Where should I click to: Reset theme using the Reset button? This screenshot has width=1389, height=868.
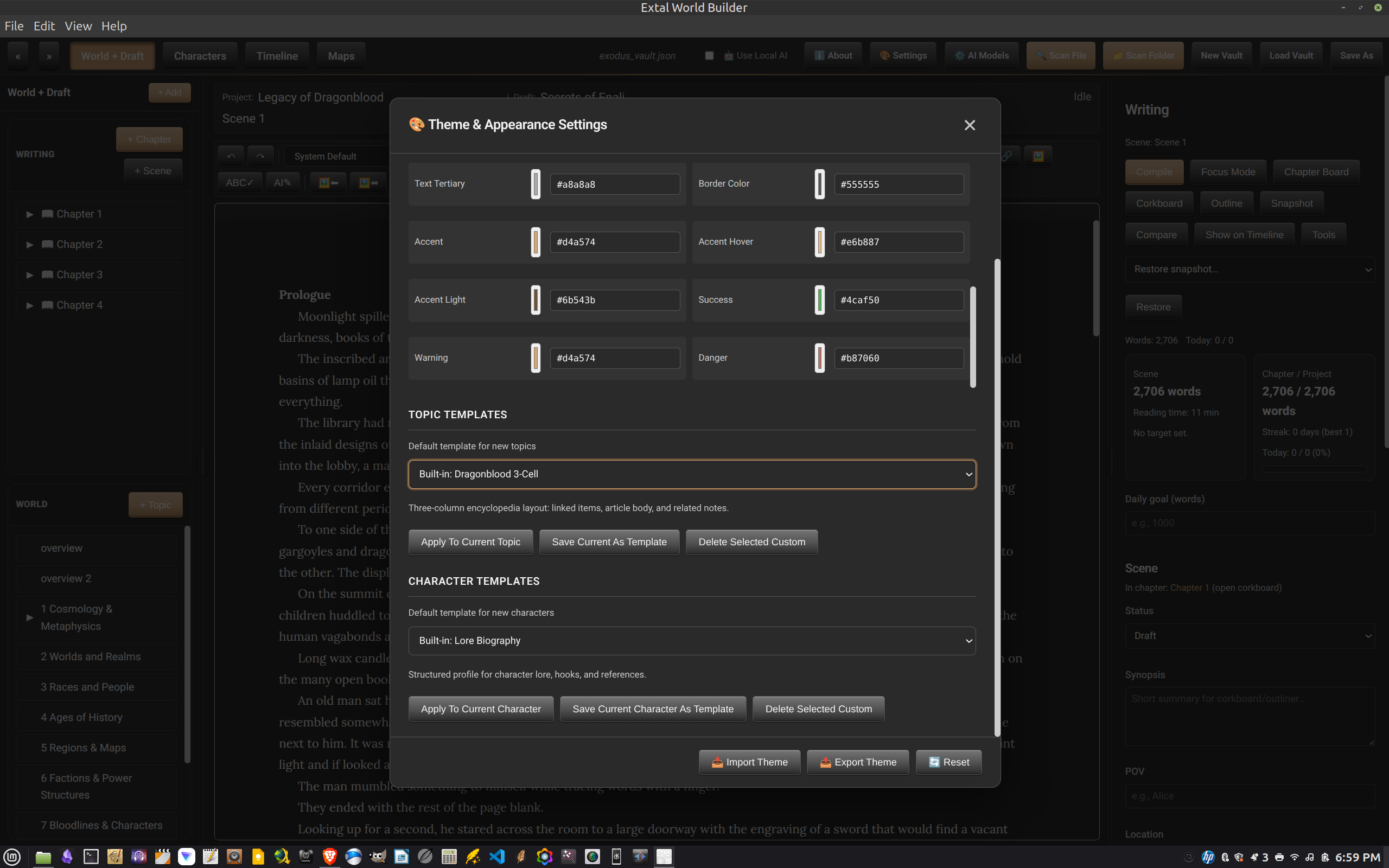948,762
